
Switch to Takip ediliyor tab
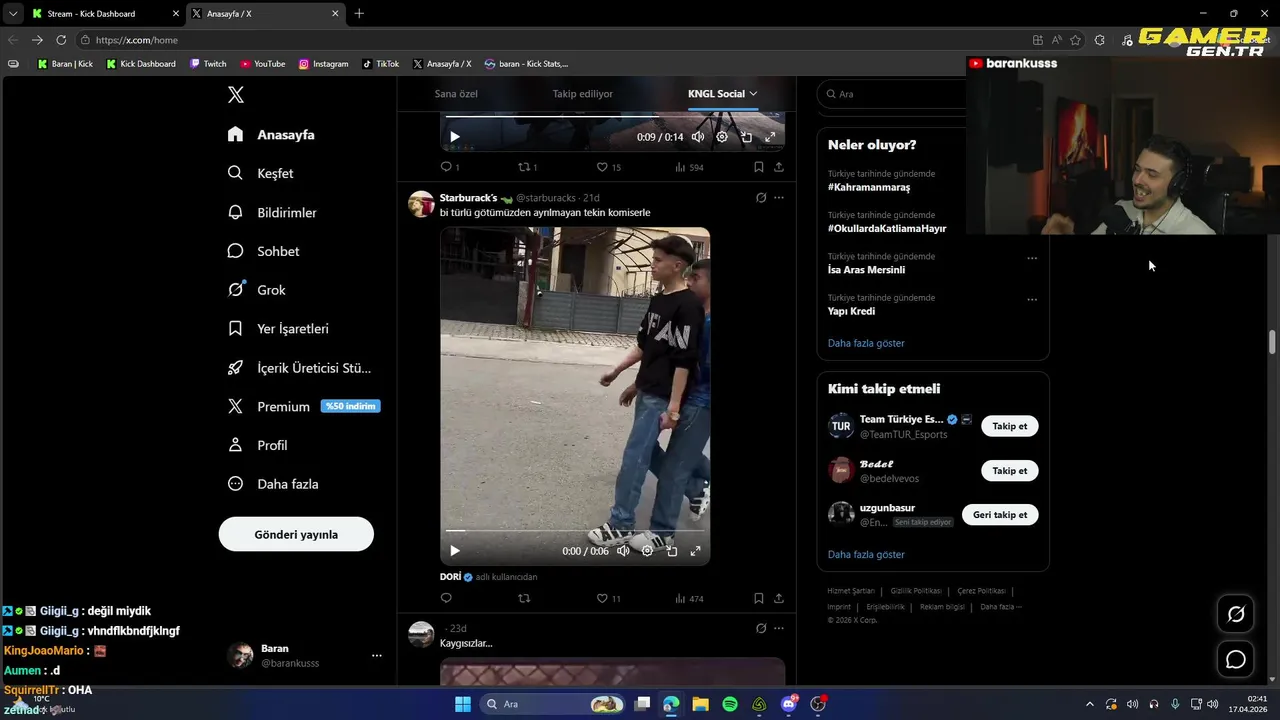(x=583, y=94)
